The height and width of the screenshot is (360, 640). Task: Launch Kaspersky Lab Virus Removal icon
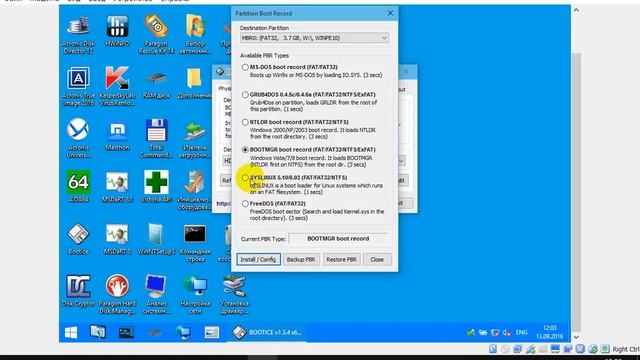[x=117, y=87]
